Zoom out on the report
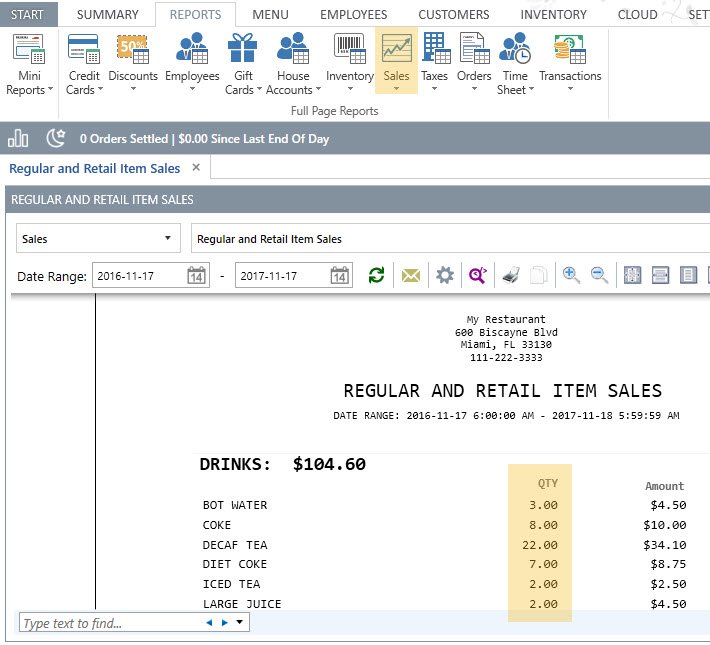 coord(600,276)
